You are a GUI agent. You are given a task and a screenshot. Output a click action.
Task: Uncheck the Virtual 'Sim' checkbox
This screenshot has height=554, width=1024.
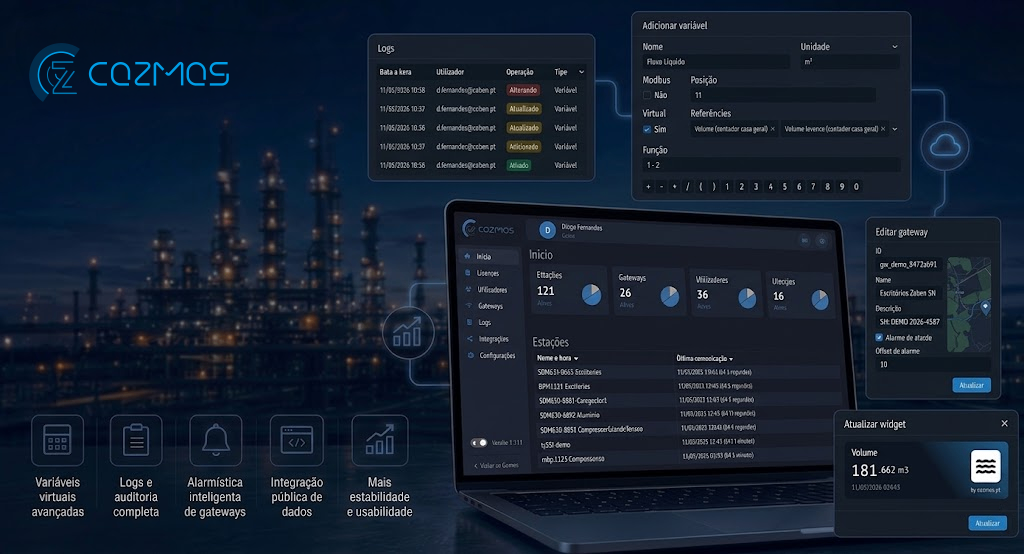(x=647, y=129)
